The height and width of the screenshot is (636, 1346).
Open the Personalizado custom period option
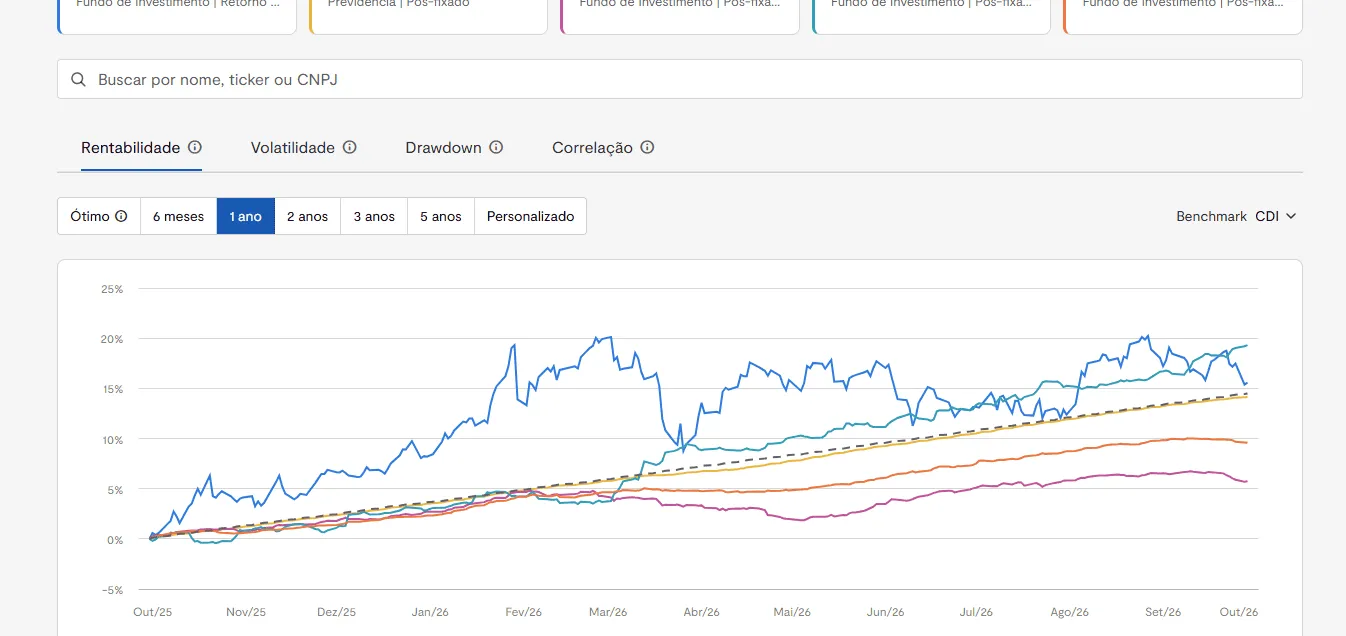pos(530,216)
